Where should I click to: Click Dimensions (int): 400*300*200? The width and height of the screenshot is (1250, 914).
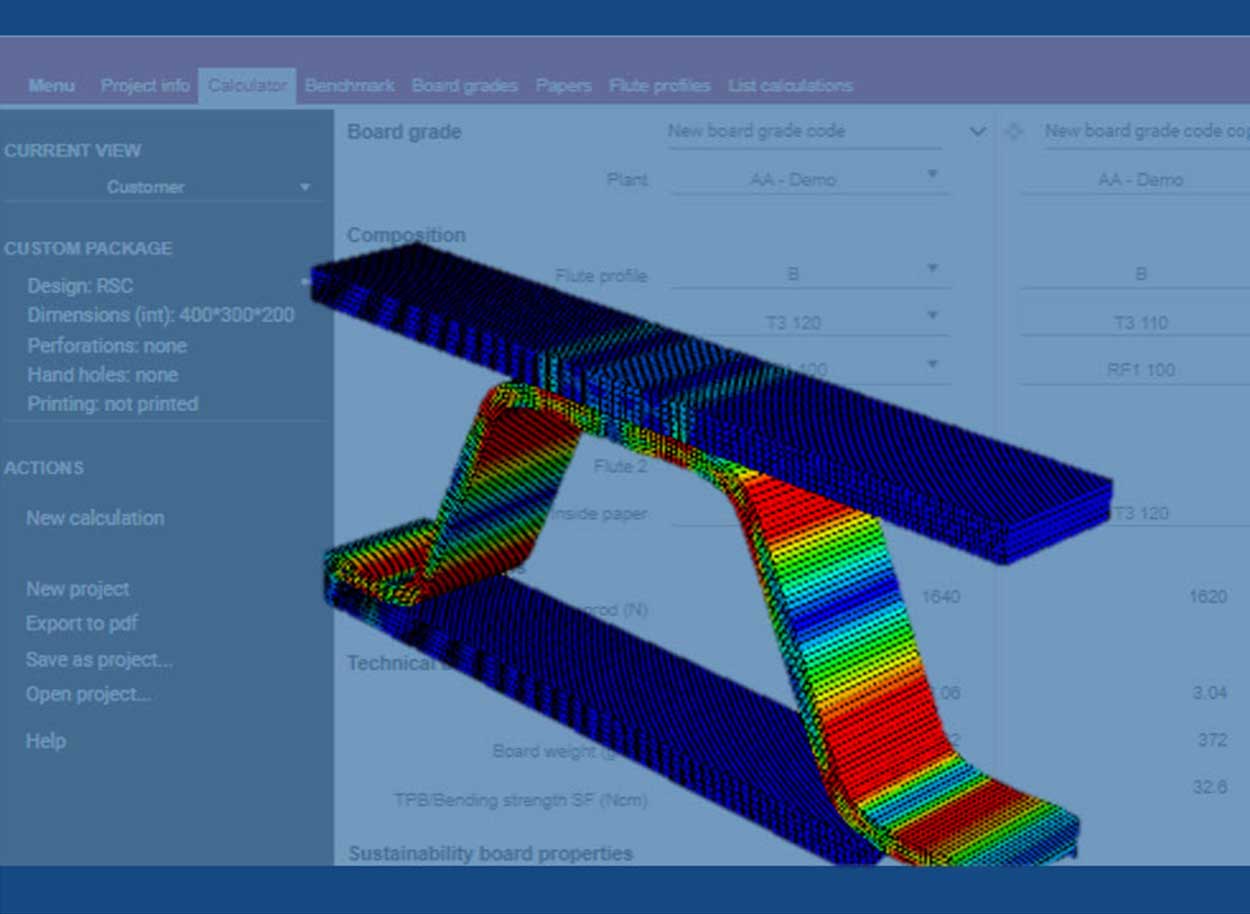[161, 315]
